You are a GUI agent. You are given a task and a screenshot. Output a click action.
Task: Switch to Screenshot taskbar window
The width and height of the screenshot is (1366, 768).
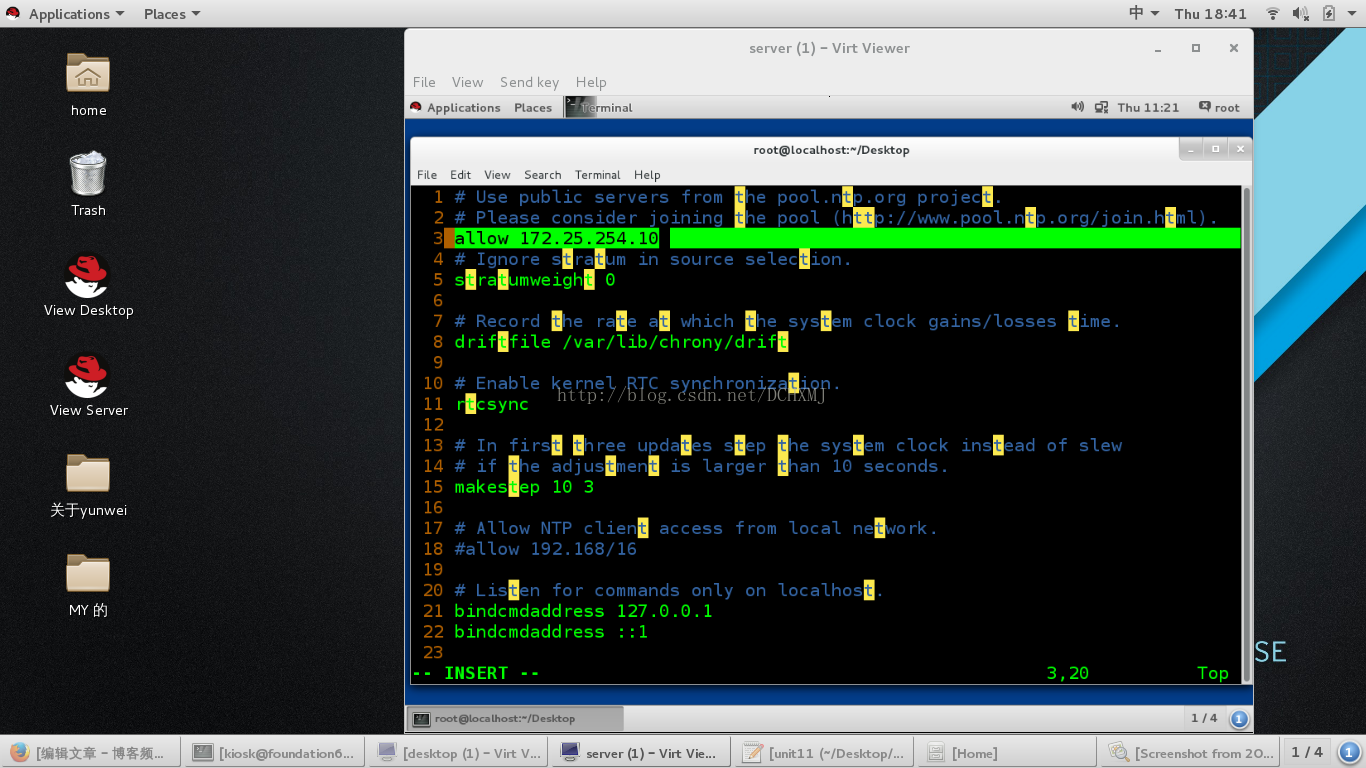click(x=1191, y=752)
